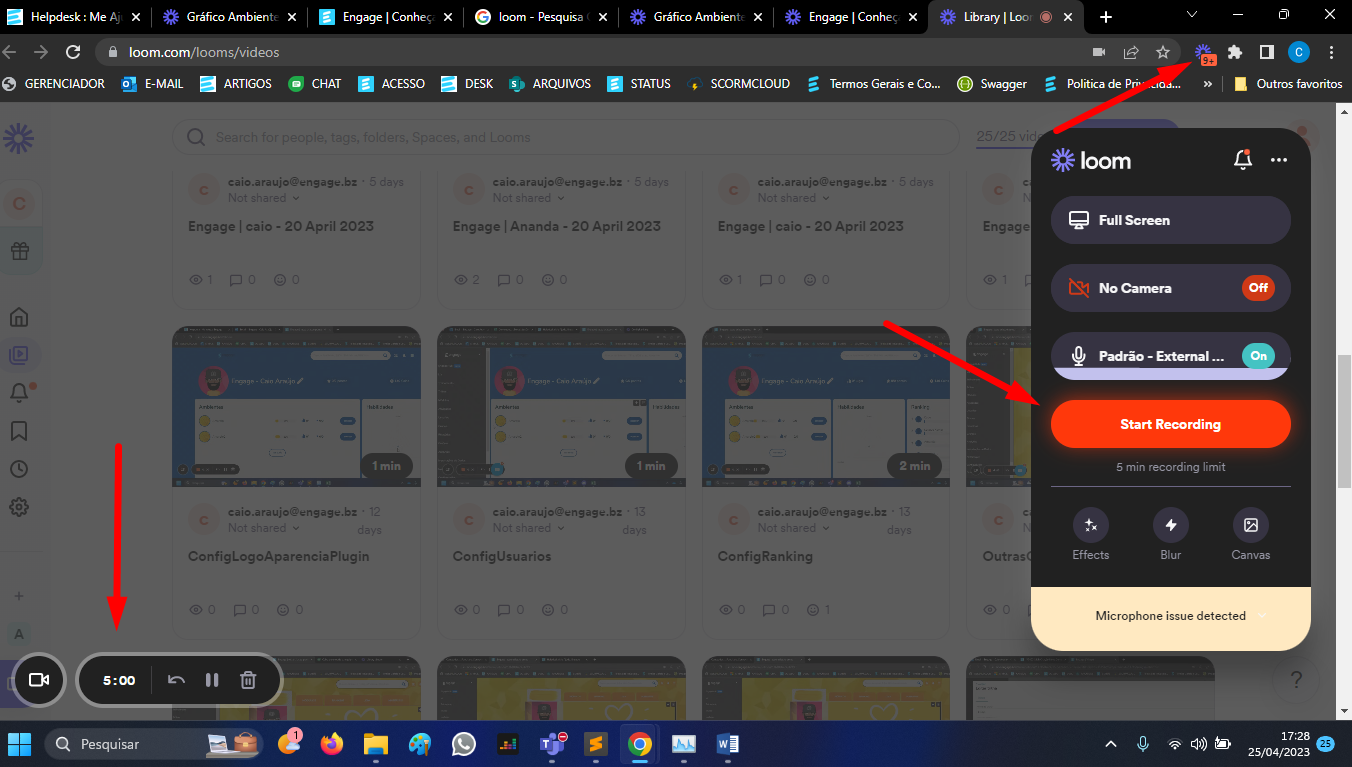Delete the recording with the trash icon
1352x767 pixels.
248,680
